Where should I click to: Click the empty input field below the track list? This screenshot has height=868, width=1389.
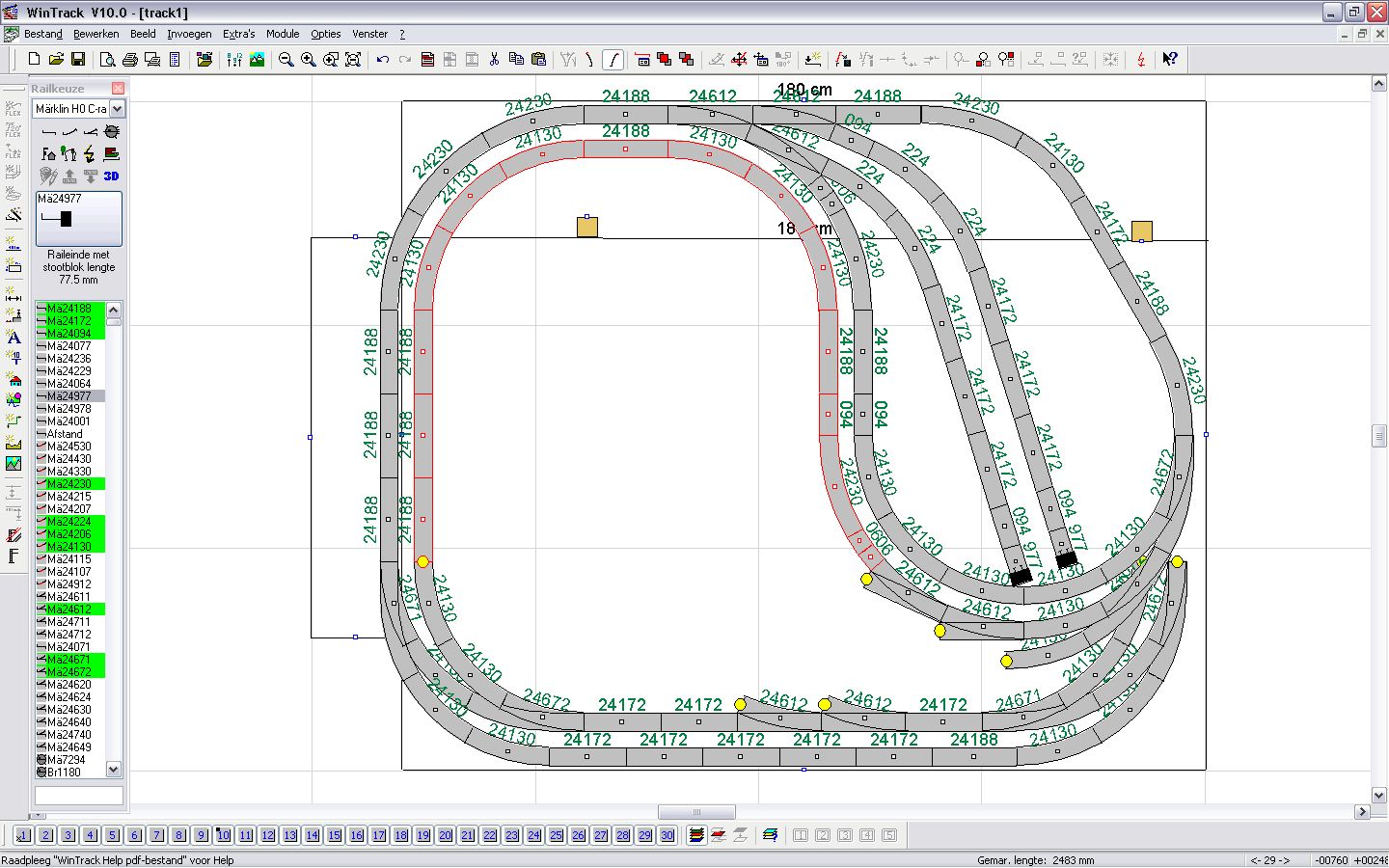pos(79,796)
